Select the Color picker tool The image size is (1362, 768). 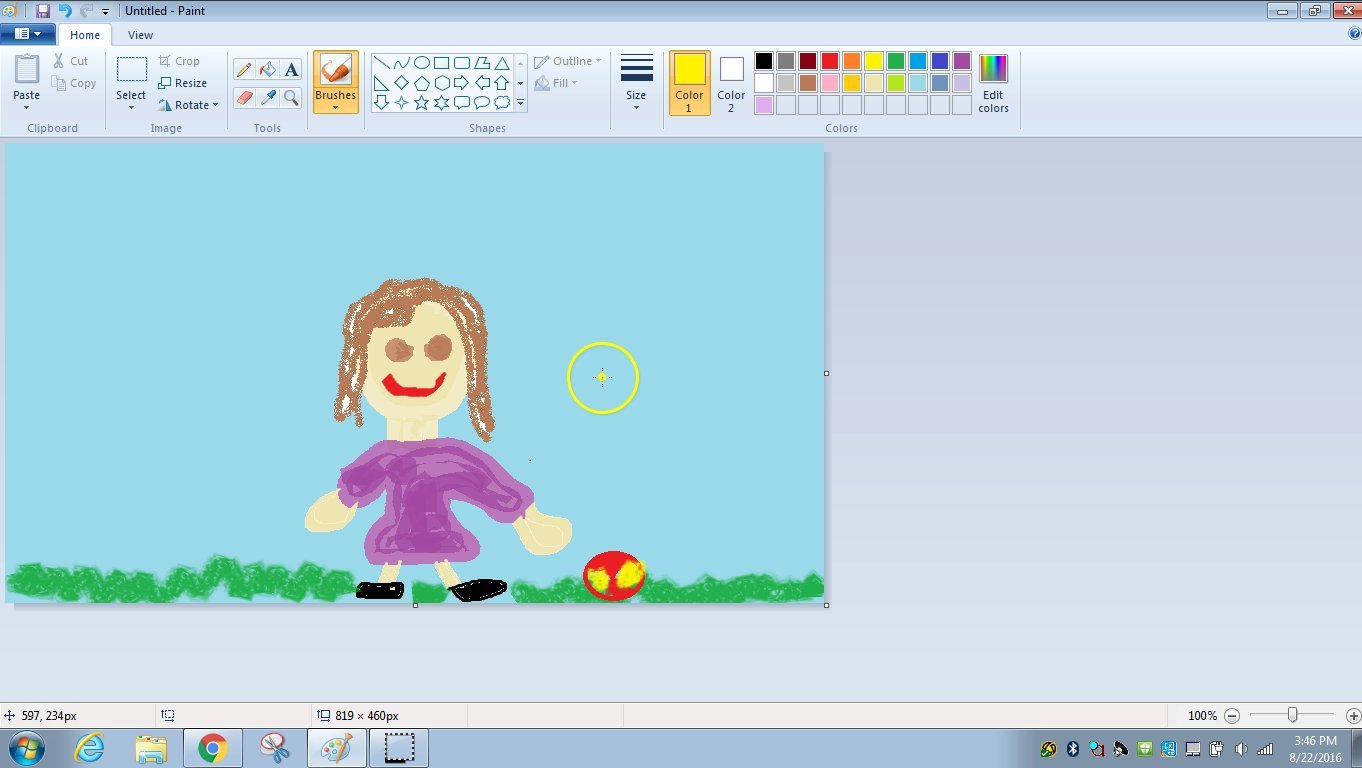point(266,97)
